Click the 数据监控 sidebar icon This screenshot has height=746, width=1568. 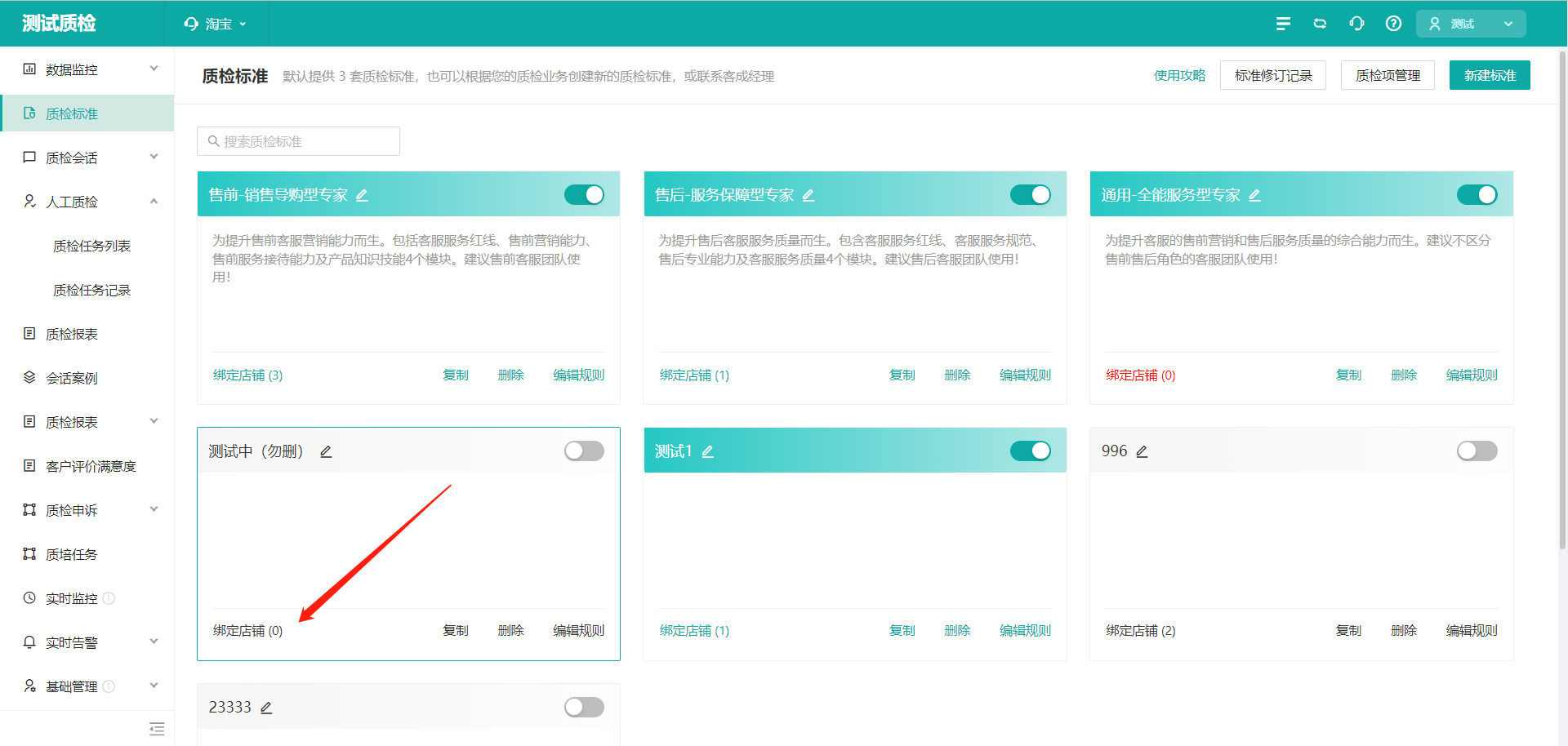29,69
